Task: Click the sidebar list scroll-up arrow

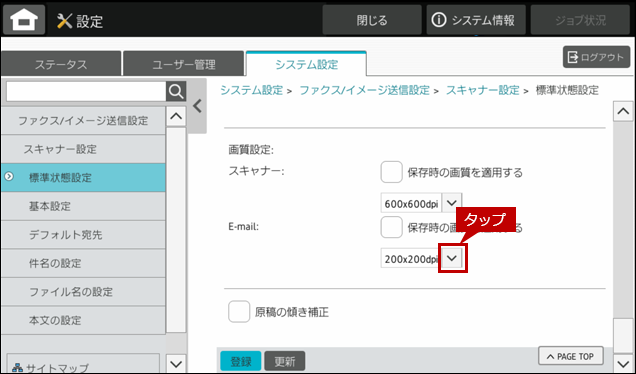Action: coord(176,116)
